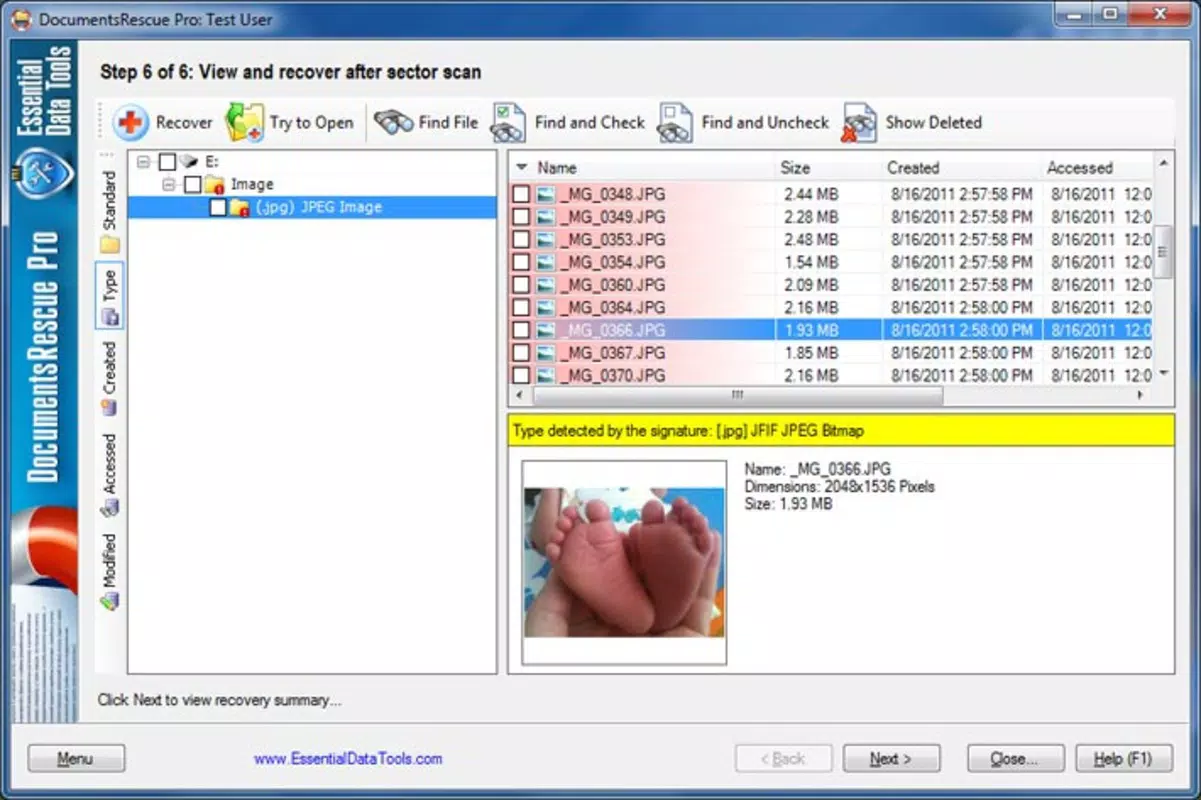Viewport: 1201px width, 800px height.
Task: Click the 2.44 MB size cell
Action: click(811, 194)
